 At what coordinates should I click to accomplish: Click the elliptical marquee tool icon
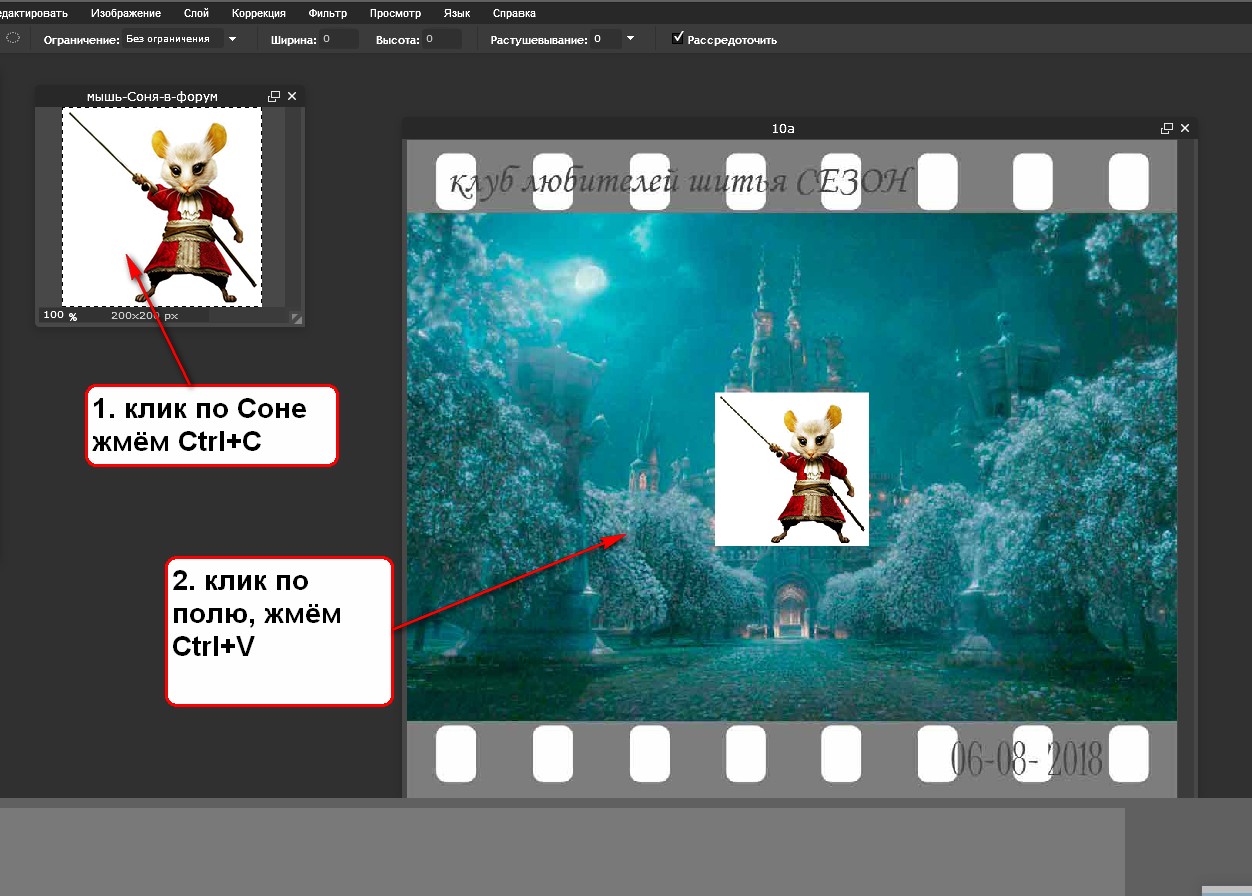(13, 39)
